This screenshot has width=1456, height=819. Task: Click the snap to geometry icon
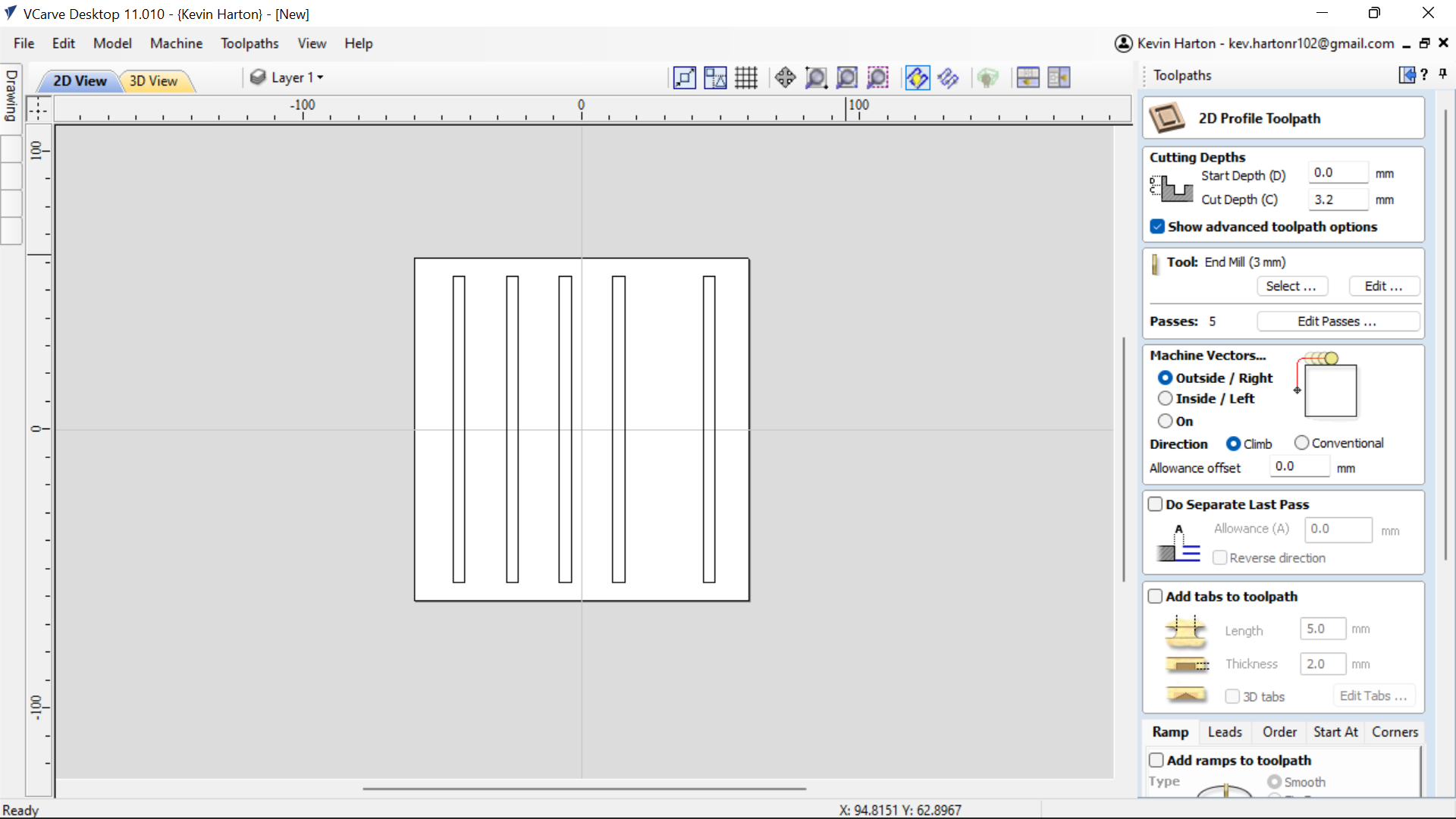(684, 78)
